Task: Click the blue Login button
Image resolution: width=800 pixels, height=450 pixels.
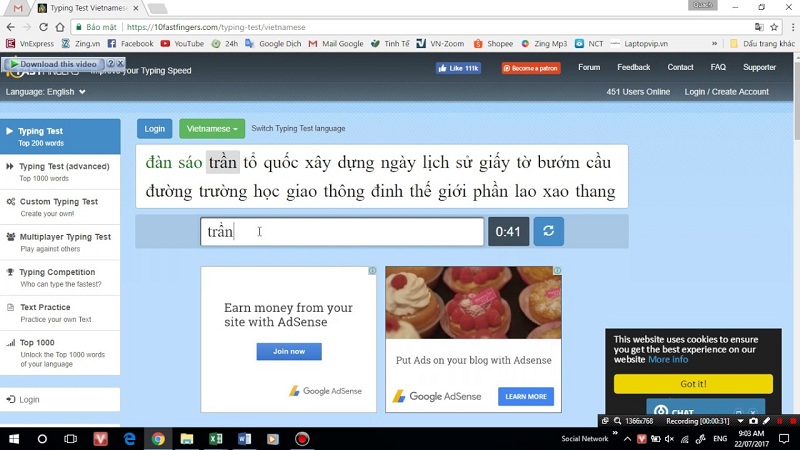Action: pyautogui.click(x=154, y=129)
